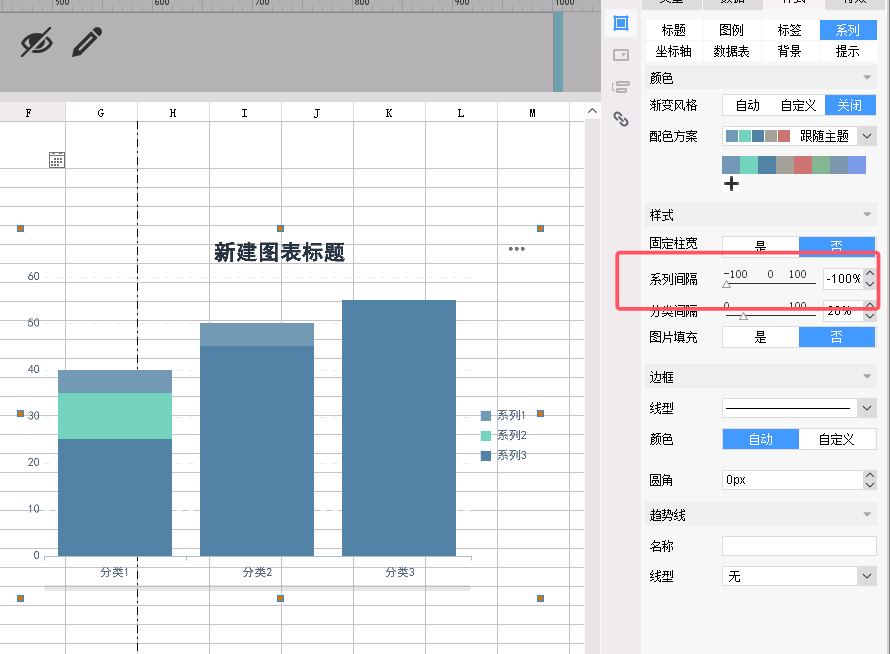Decrease the 系列间隔 value with down arrow
890x654 pixels.
click(x=870, y=284)
